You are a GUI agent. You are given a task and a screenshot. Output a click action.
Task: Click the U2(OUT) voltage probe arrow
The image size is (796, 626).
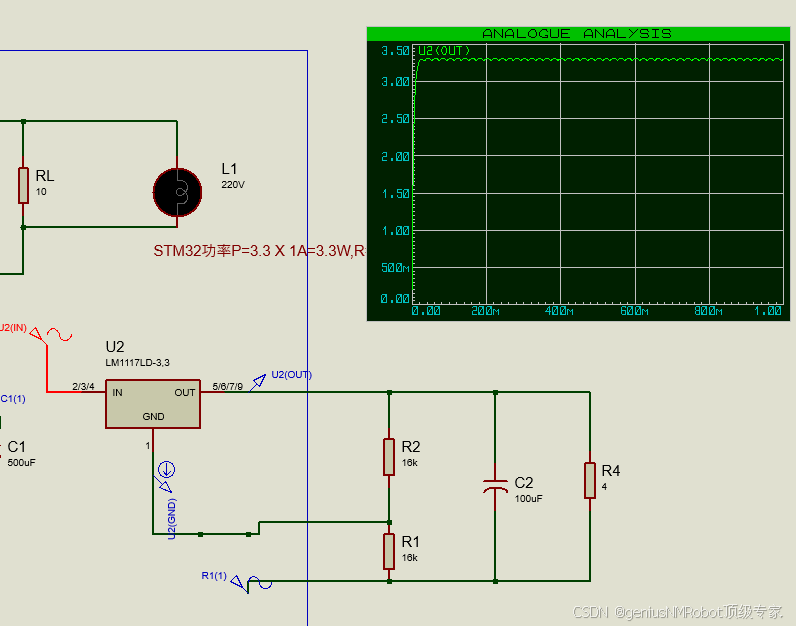click(x=258, y=382)
